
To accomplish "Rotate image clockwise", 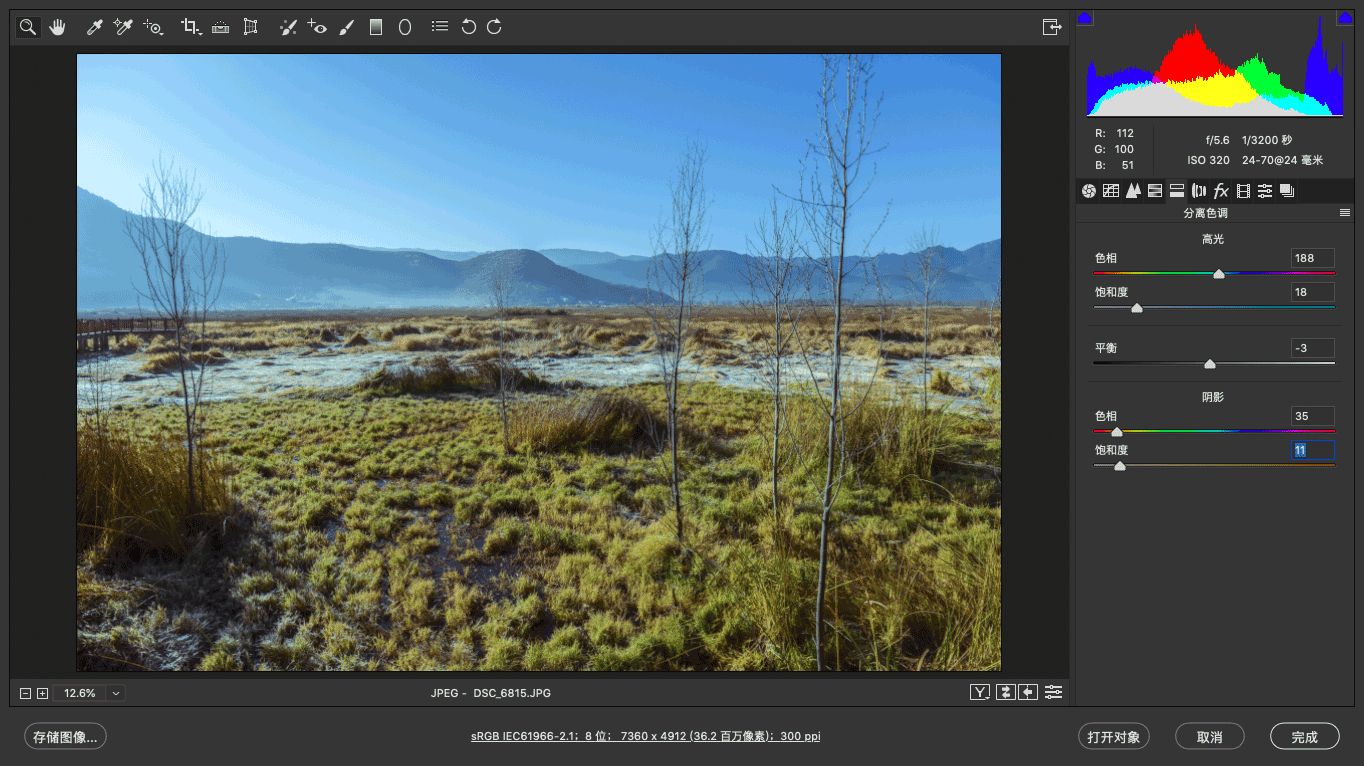I will pos(494,28).
